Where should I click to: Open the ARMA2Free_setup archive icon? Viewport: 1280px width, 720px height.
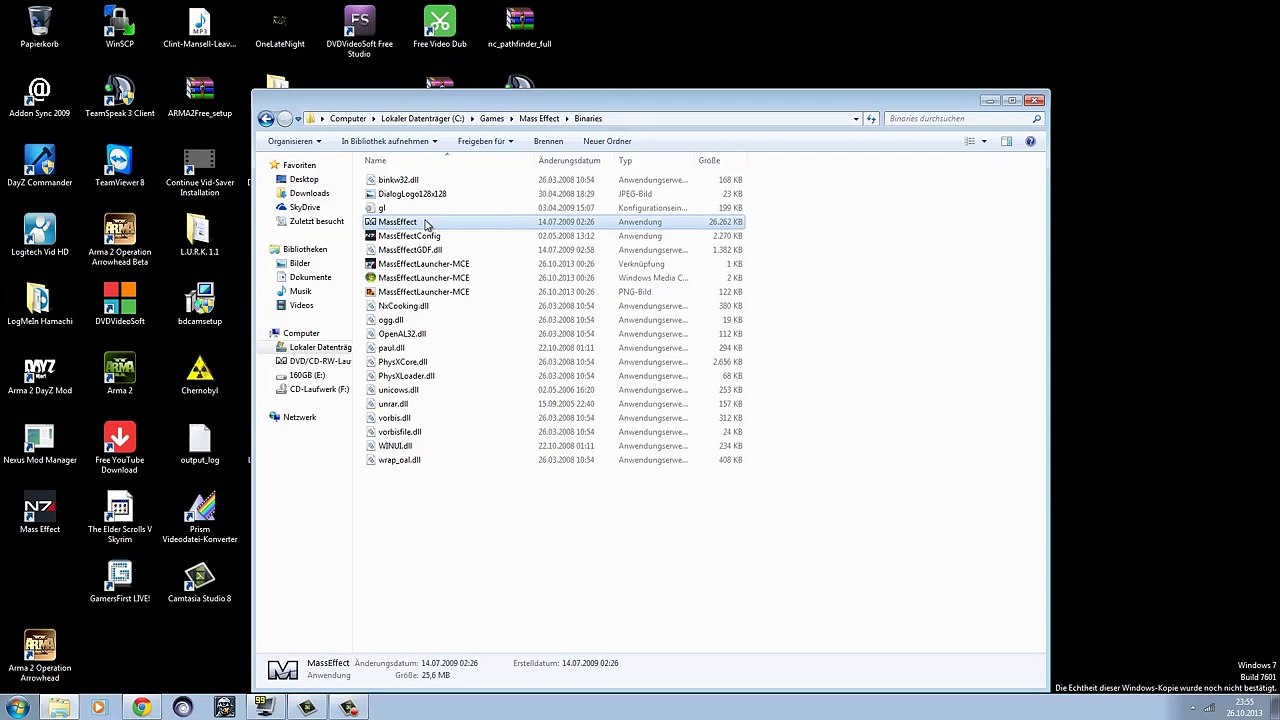coord(199,96)
